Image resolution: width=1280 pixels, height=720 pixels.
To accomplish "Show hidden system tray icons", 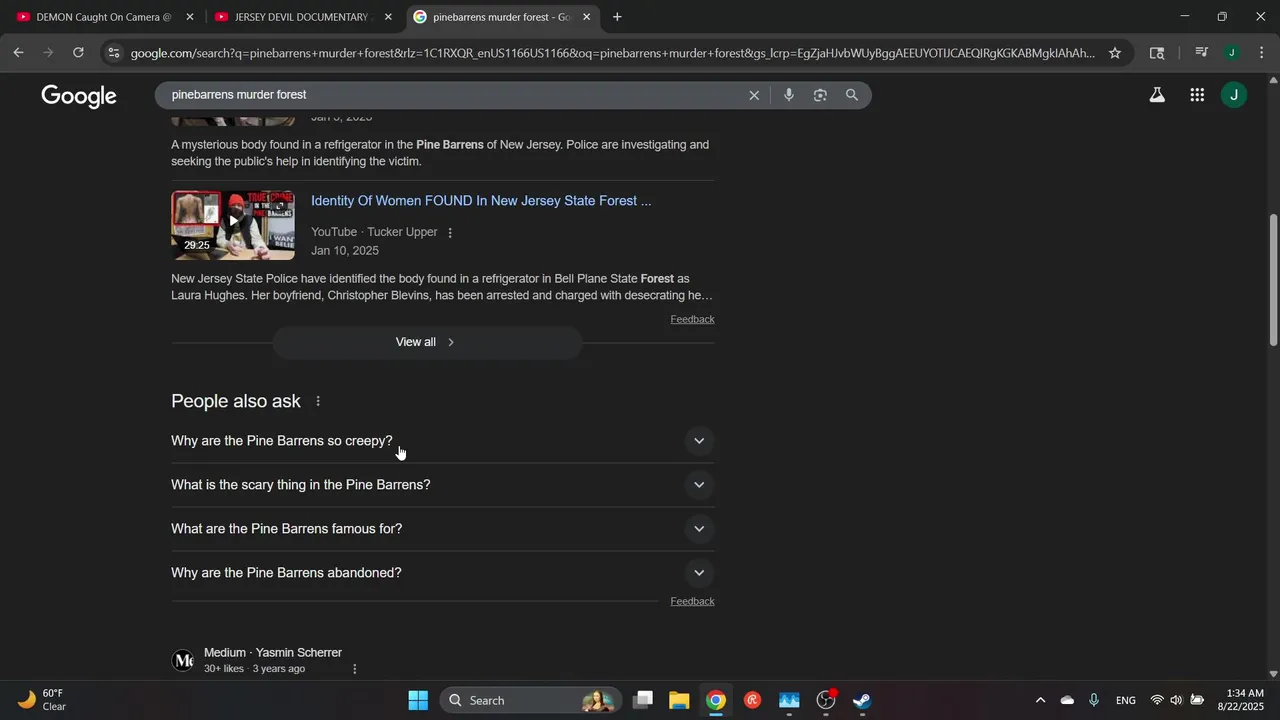I will click(1040, 700).
